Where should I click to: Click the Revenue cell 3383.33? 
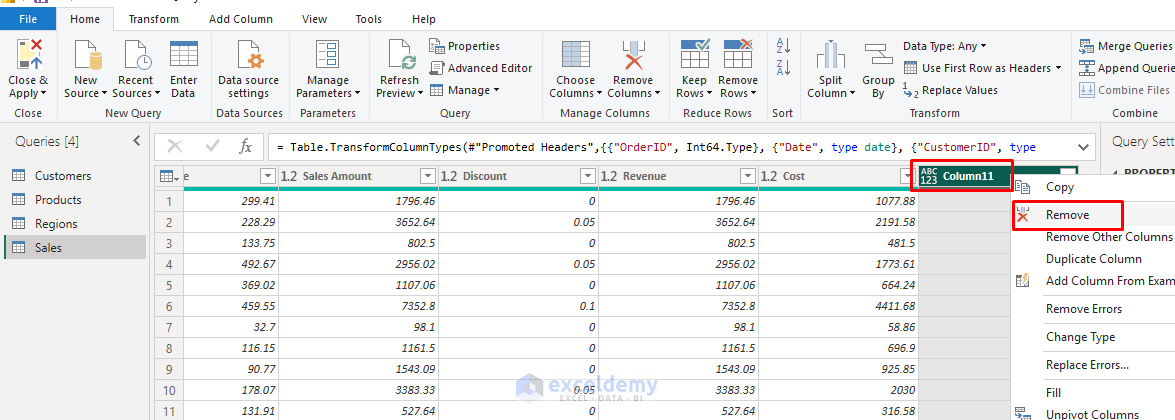677,390
